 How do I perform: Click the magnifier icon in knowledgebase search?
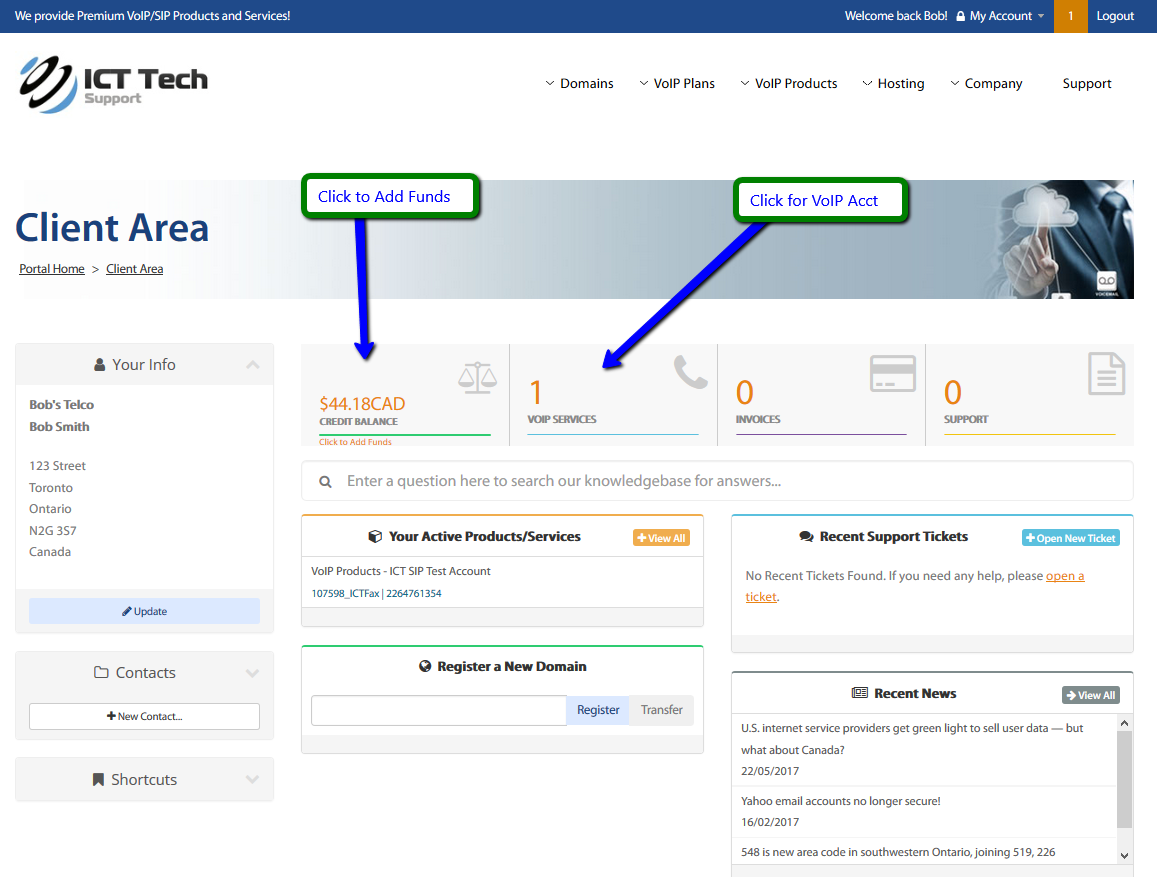pos(325,482)
